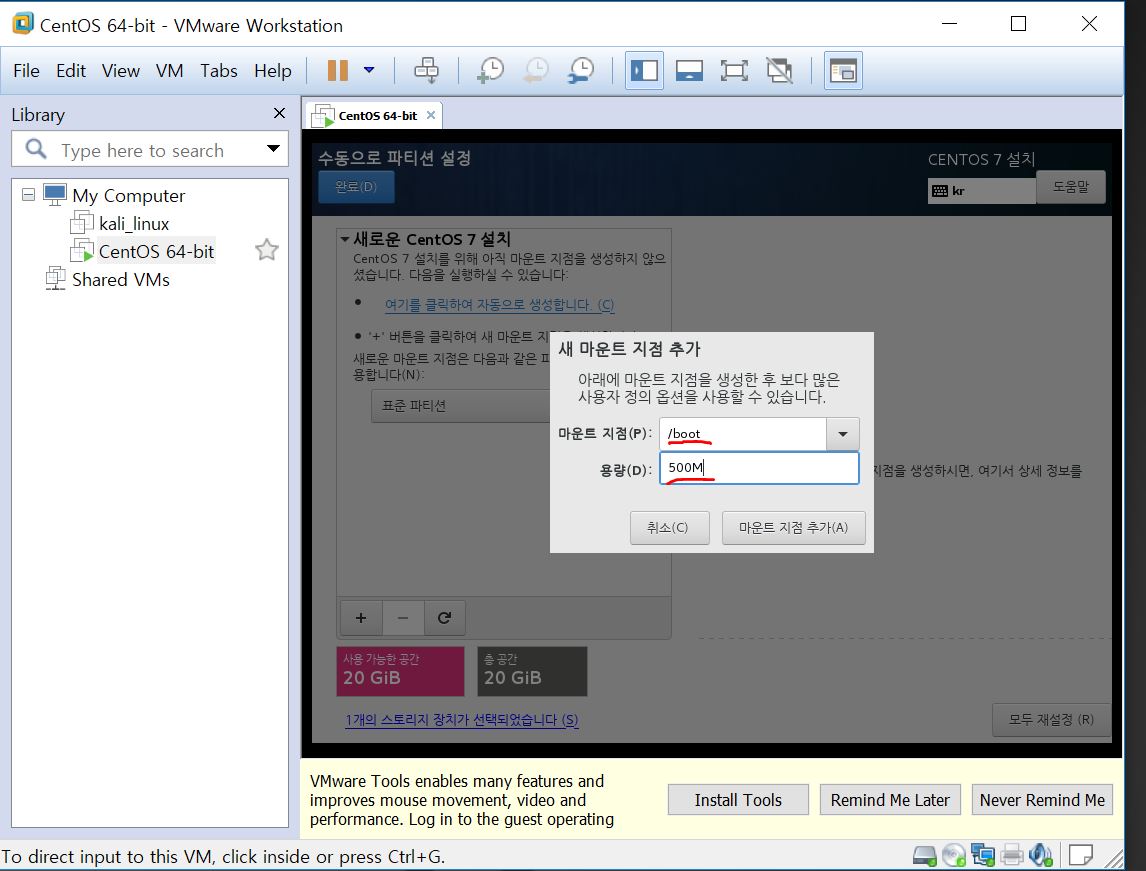
Task: Open the library search dropdown arrow
Action: point(273,148)
